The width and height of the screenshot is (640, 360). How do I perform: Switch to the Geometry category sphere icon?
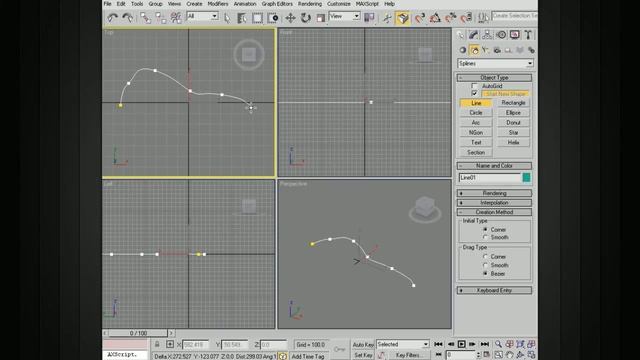462,50
